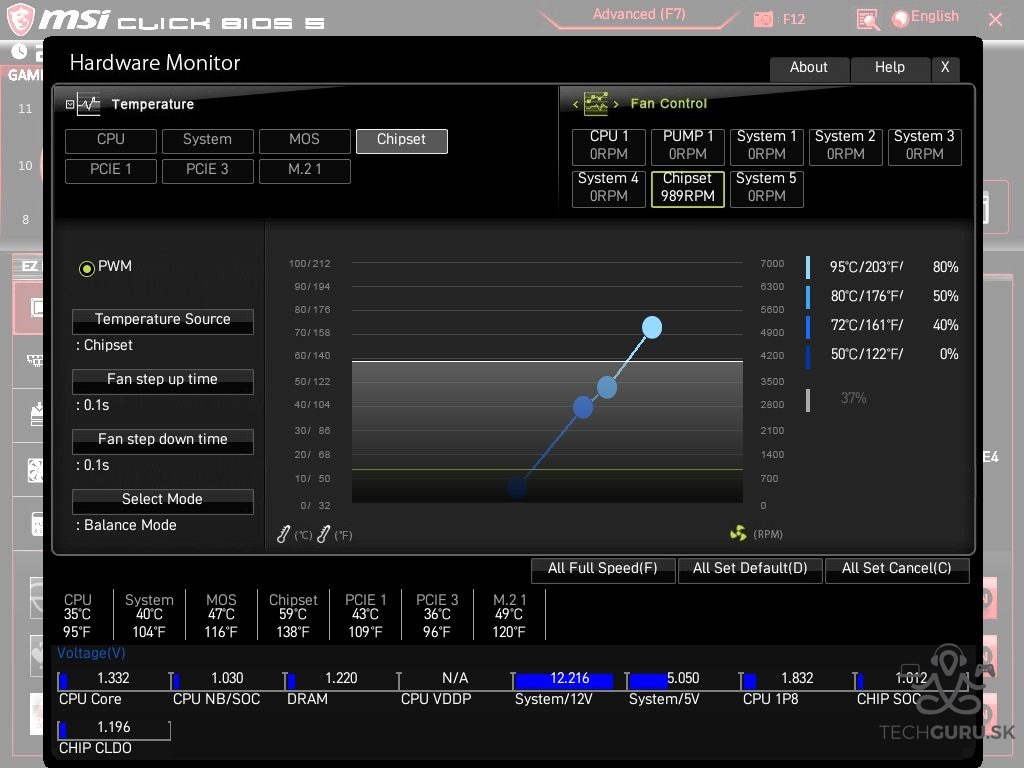This screenshot has width=1024, height=768.
Task: Switch to System 2 fan tab
Action: click(x=846, y=146)
